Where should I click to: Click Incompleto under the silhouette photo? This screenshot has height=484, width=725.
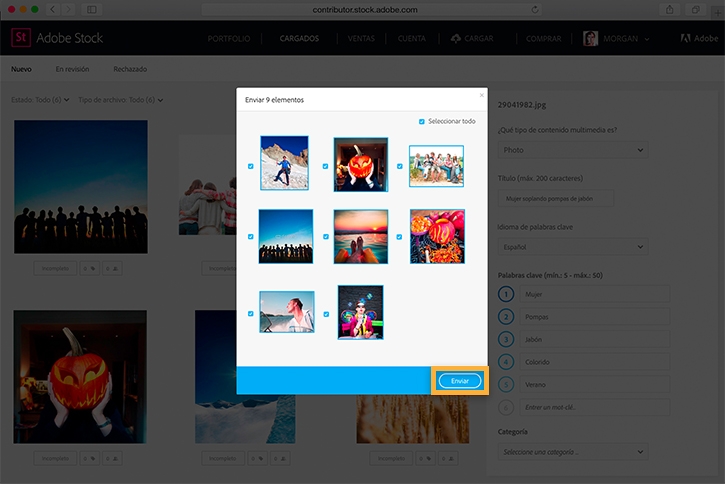(x=55, y=269)
